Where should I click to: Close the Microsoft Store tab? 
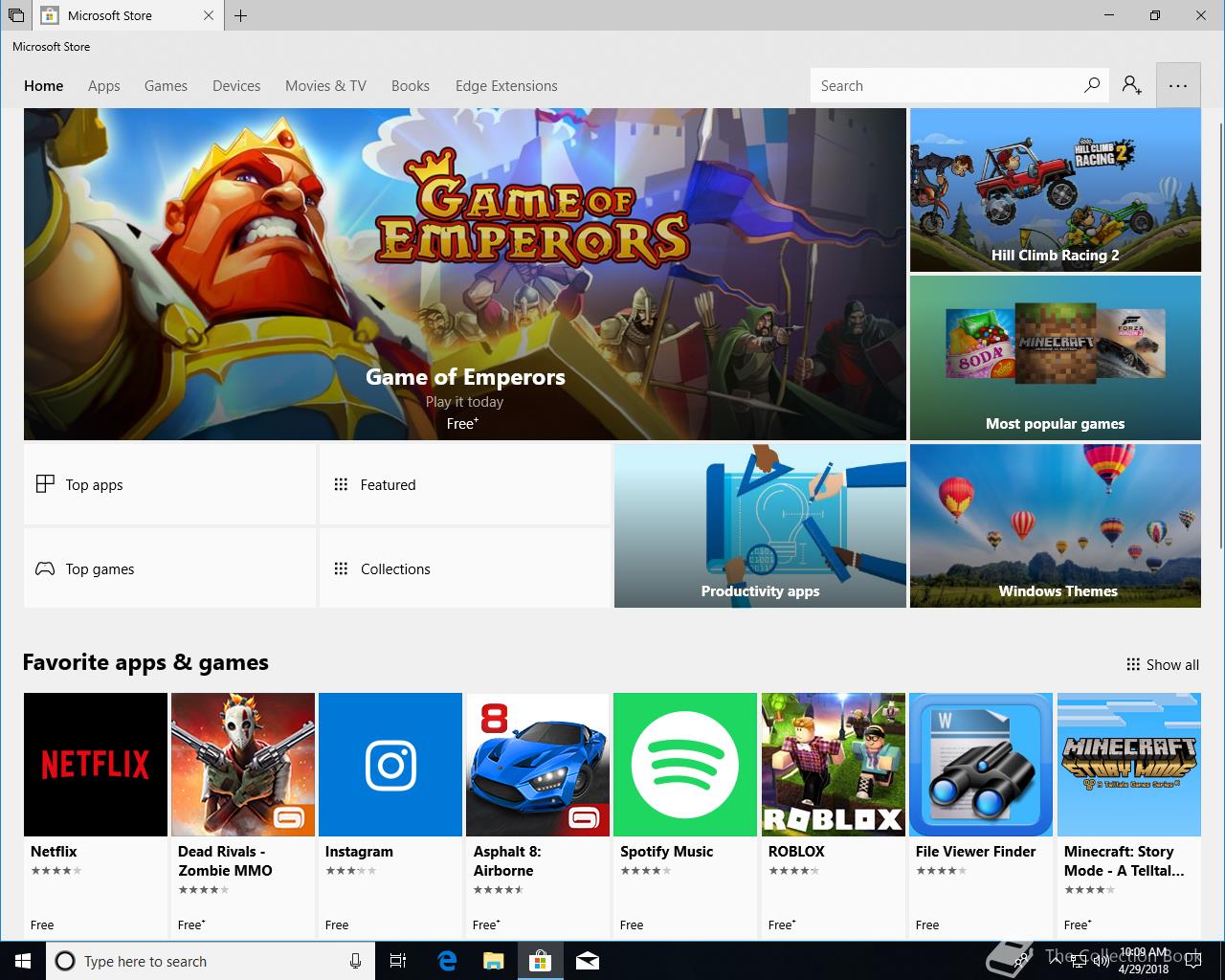coord(209,15)
